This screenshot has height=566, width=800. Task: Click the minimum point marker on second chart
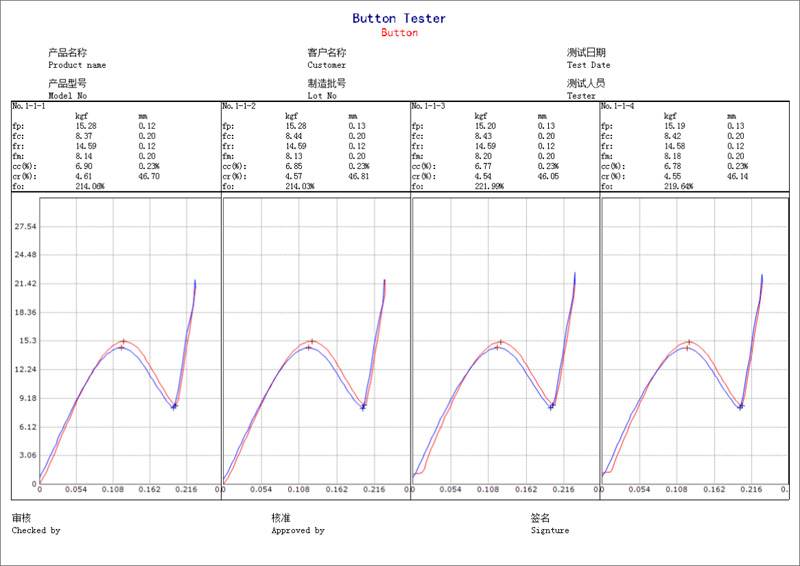[x=363, y=406]
